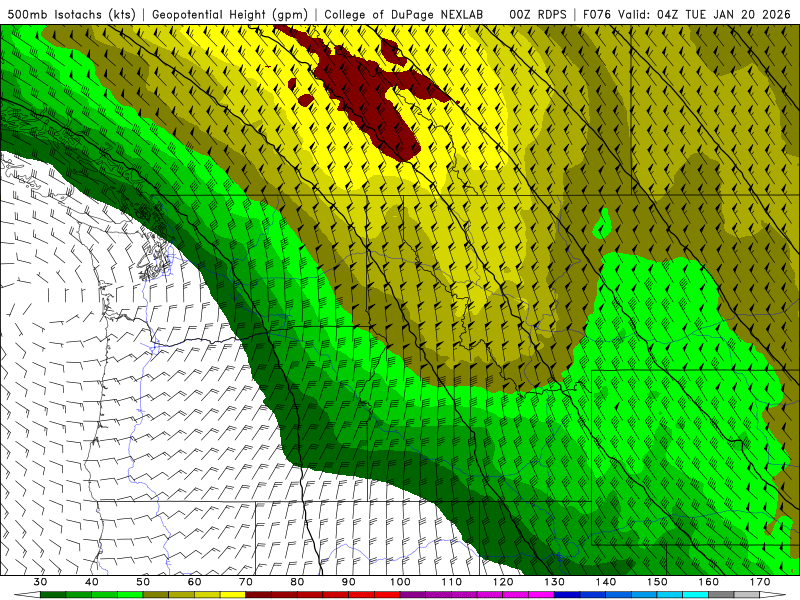Screen dimensions: 800x600
Task: Click the '80' colorbar label
Action: pos(297,582)
